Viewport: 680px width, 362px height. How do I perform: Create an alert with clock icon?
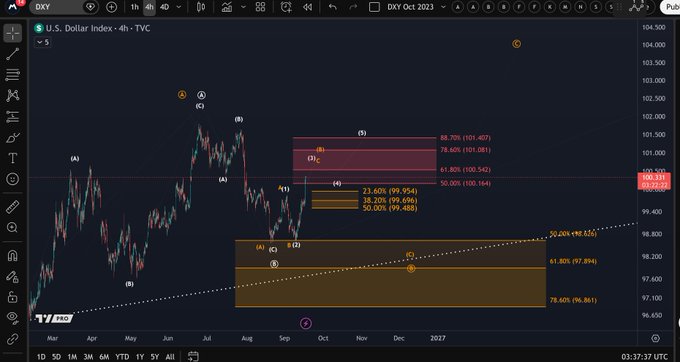tap(286, 7)
